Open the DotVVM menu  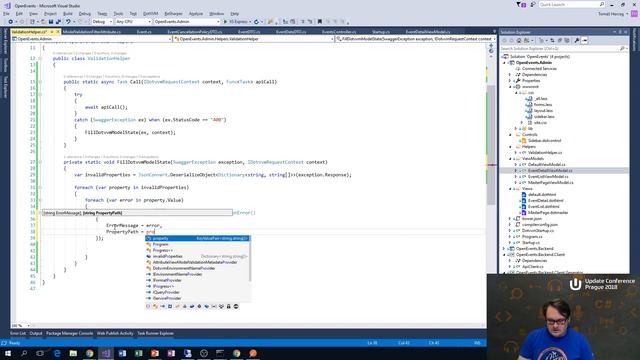[x=151, y=13]
